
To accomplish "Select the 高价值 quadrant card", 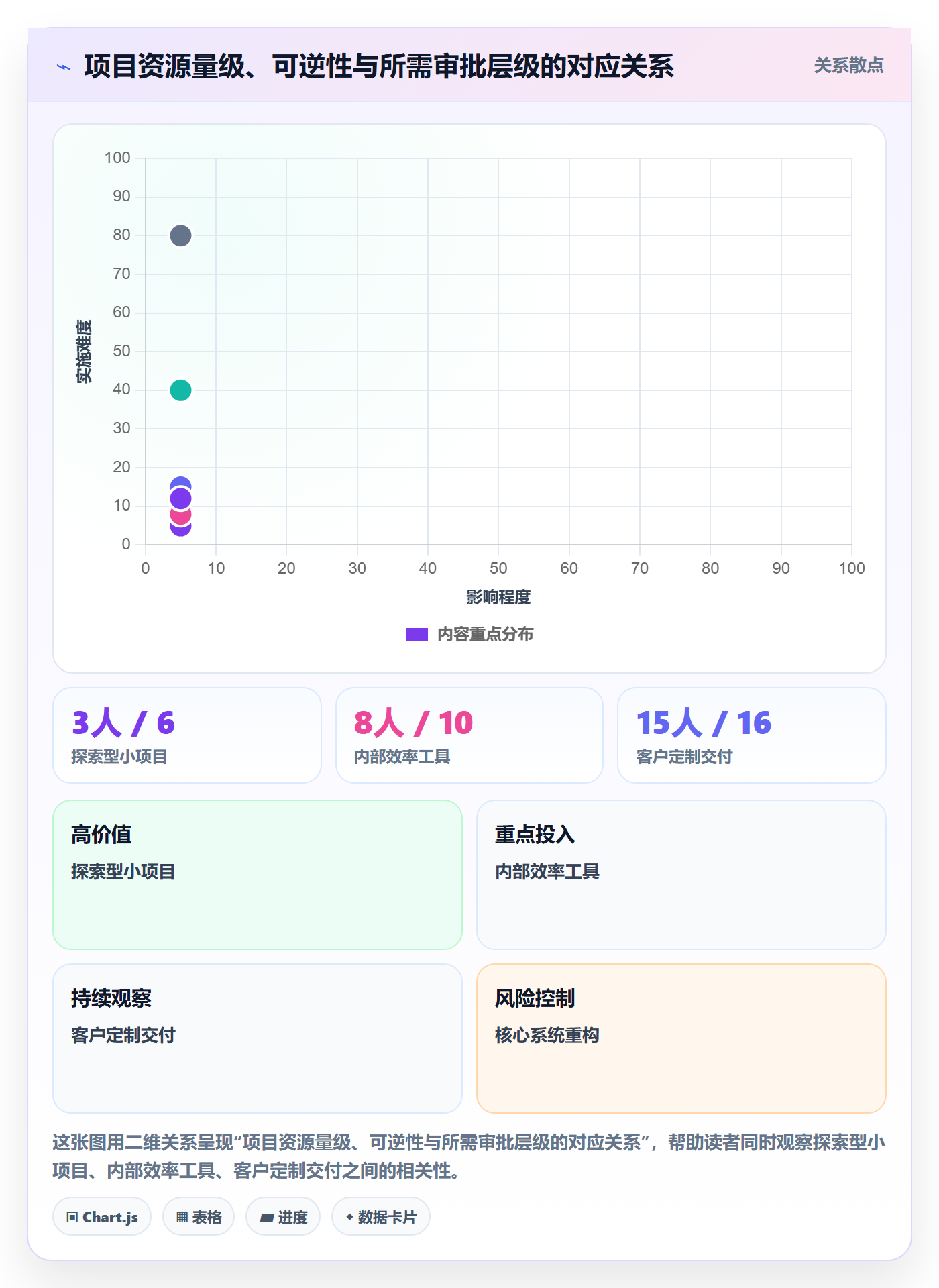I will coord(258,875).
